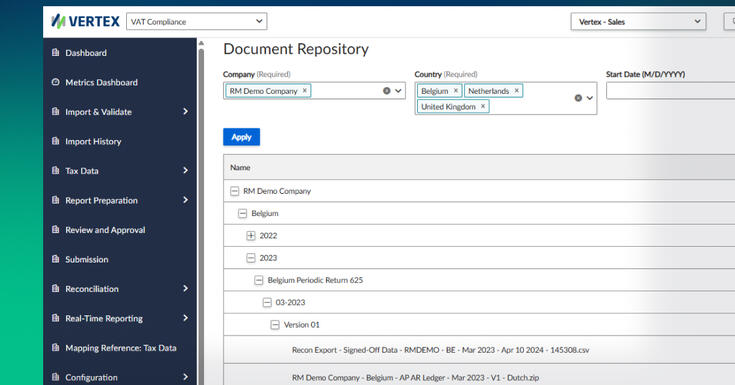Click the Dashboard sidebar icon

(56, 53)
